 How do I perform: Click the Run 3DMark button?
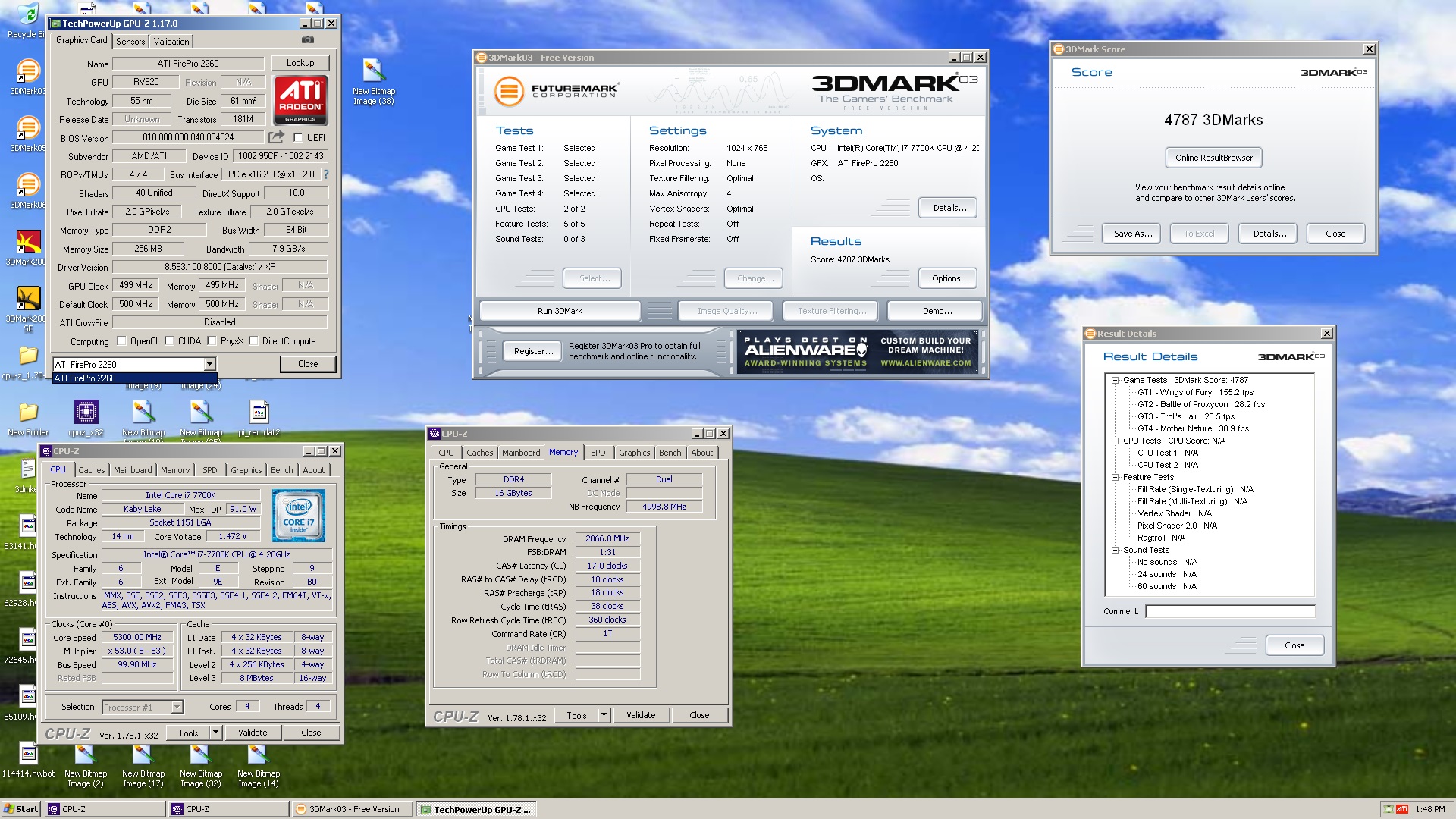560,311
